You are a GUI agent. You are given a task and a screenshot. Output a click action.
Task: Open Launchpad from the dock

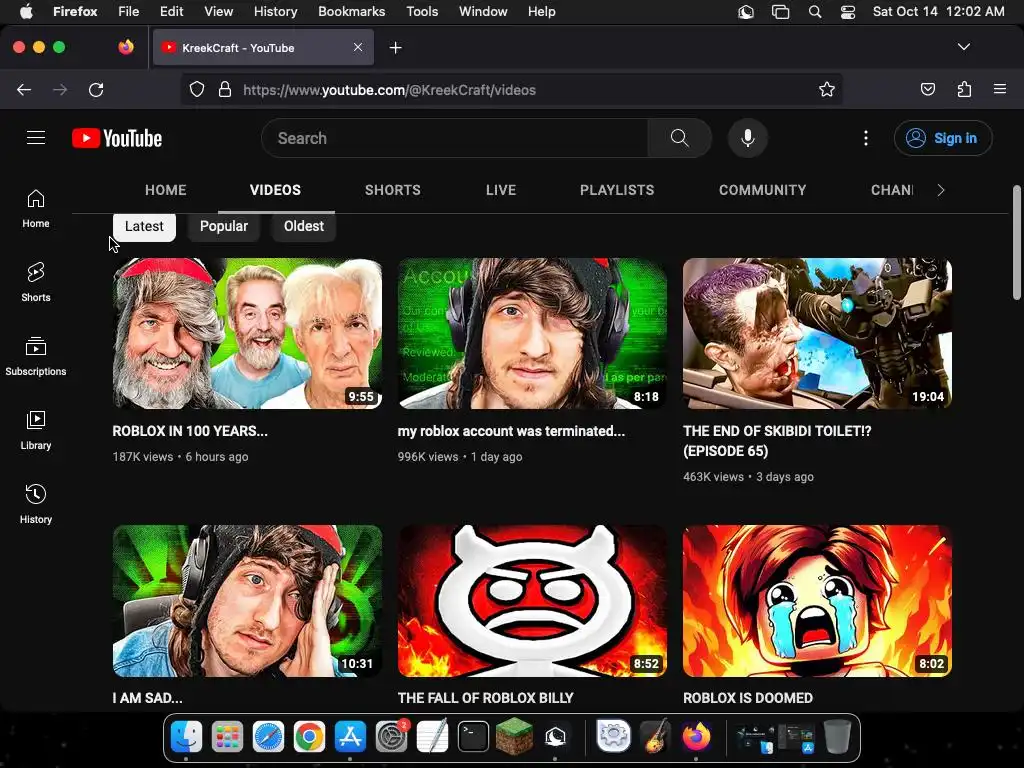click(x=227, y=737)
